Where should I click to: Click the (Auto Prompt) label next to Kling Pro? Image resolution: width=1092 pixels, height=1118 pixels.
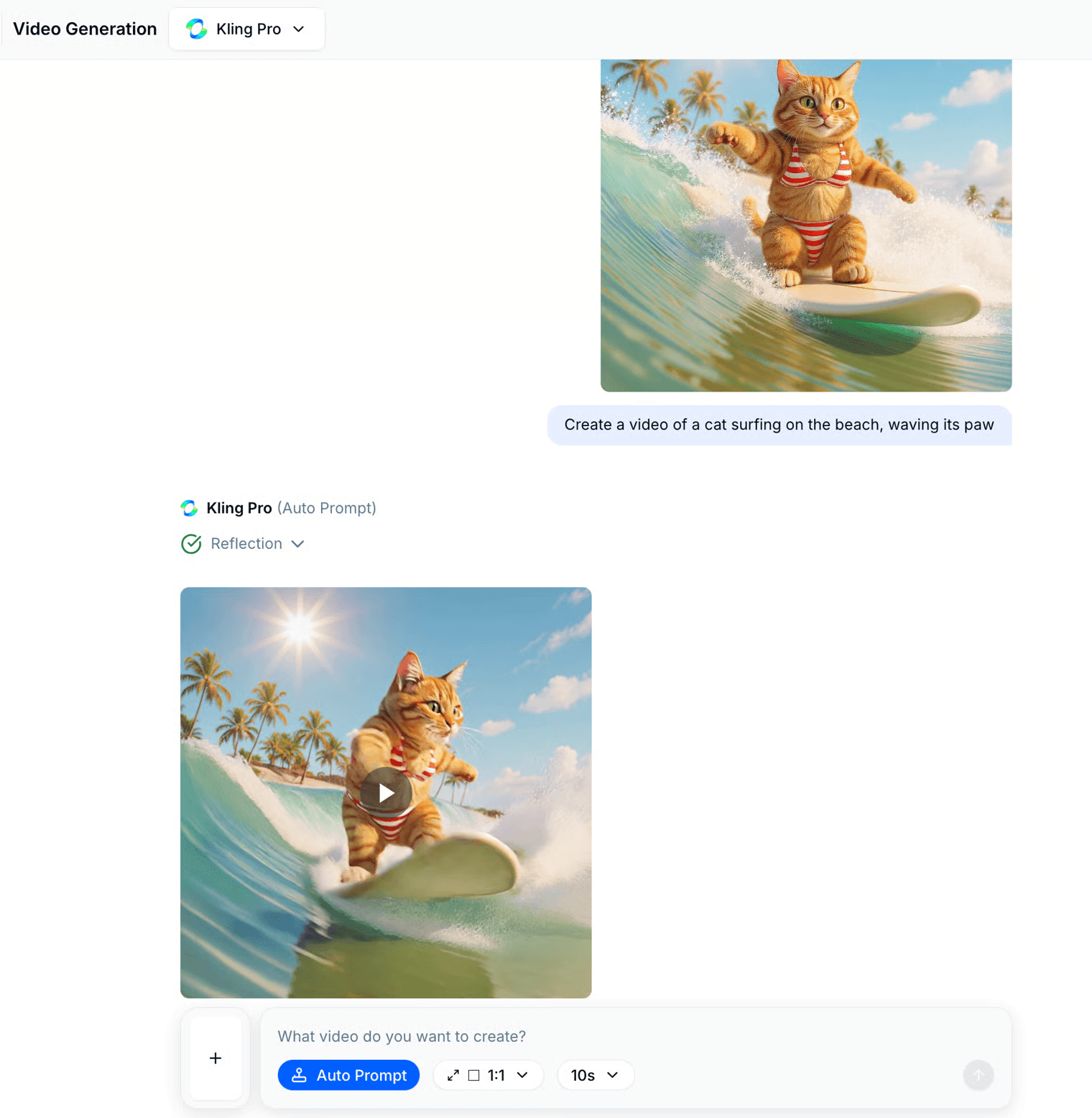point(327,508)
